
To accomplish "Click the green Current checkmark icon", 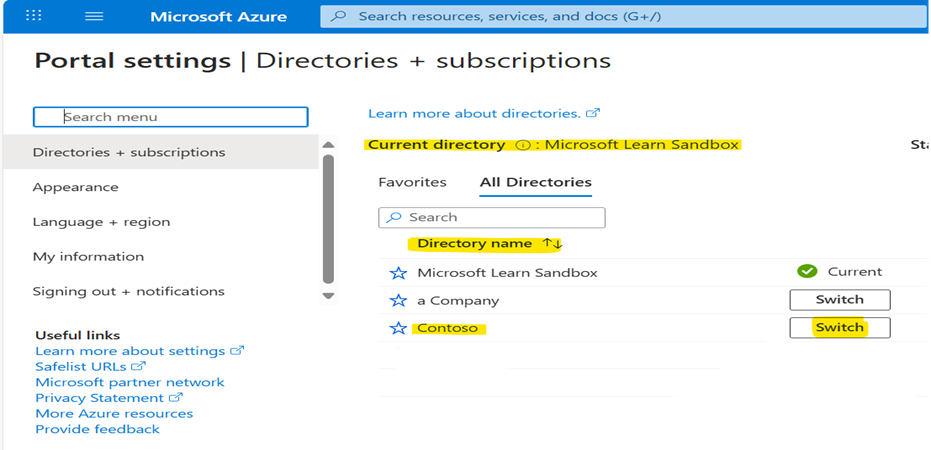I will [806, 272].
